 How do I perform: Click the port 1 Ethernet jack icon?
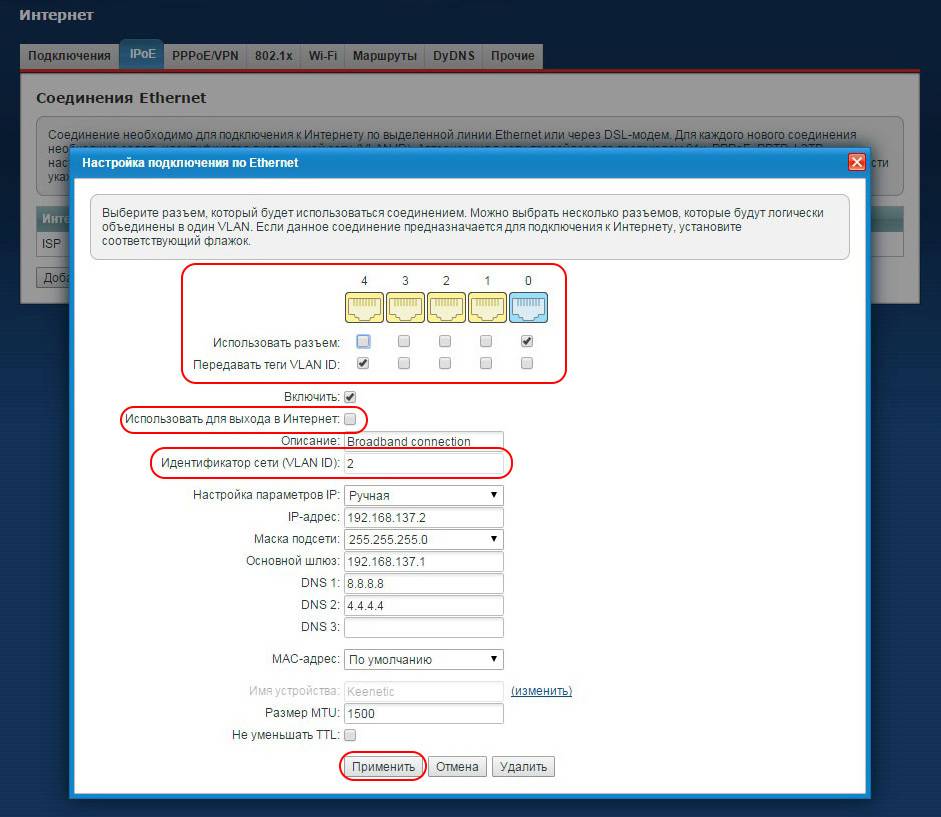(487, 307)
